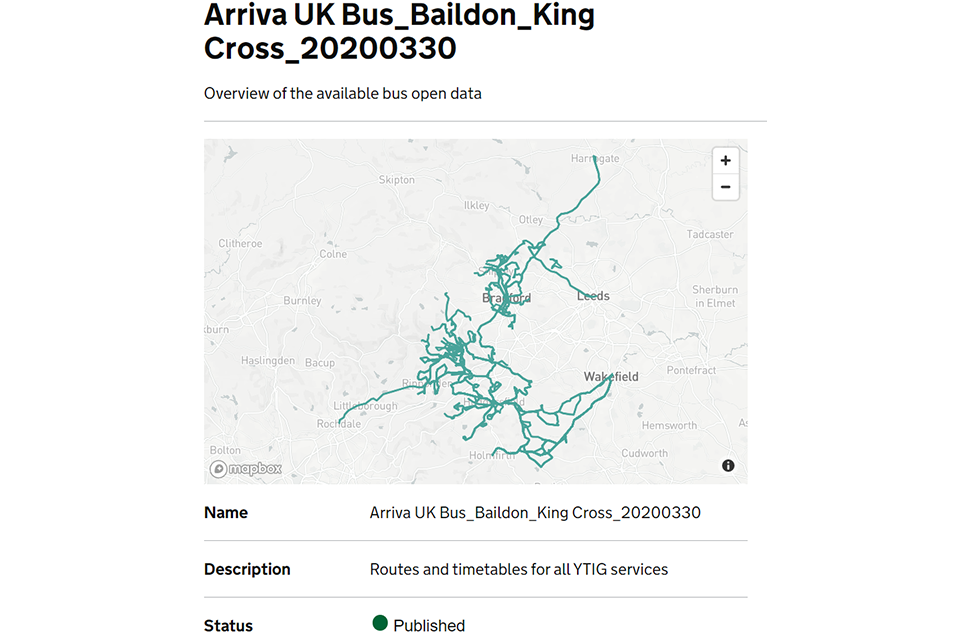Viewport: 960px width, 640px height.
Task: Click the Skipton label on the map
Action: tap(396, 180)
